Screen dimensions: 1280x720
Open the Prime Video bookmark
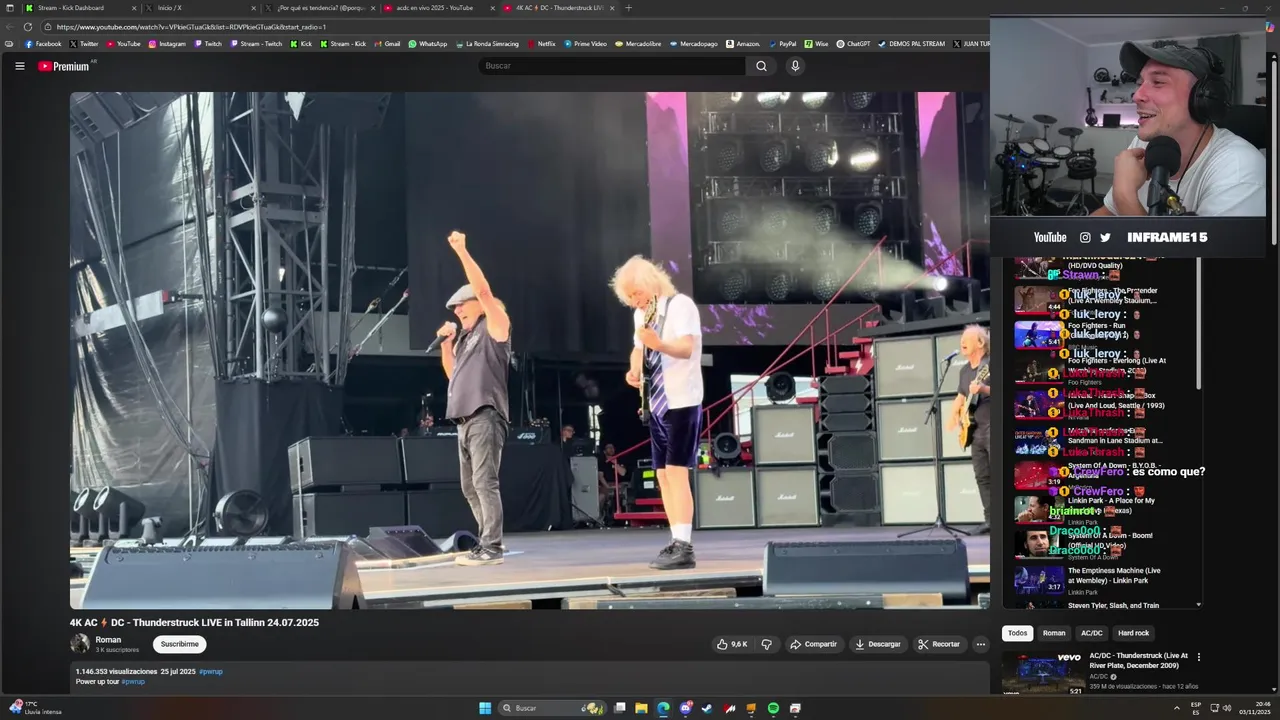585,44
